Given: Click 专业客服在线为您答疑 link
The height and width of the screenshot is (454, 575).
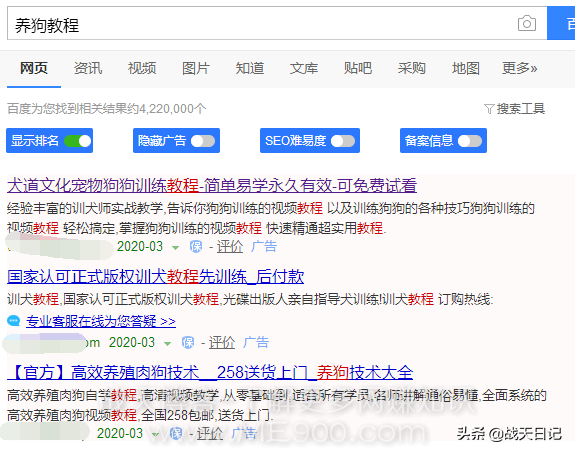Looking at the screenshot, I should [x=101, y=321].
